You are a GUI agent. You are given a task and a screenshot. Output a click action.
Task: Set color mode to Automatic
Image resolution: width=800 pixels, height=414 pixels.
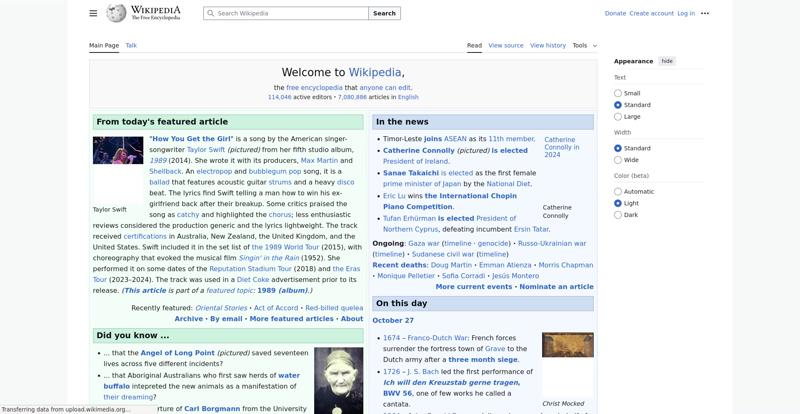pos(618,192)
